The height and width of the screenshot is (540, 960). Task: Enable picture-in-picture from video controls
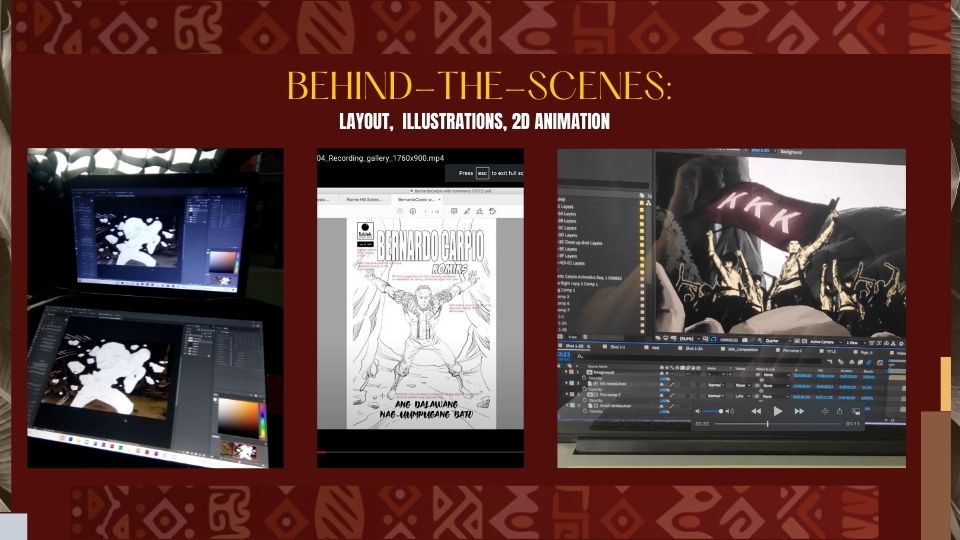pos(856,411)
